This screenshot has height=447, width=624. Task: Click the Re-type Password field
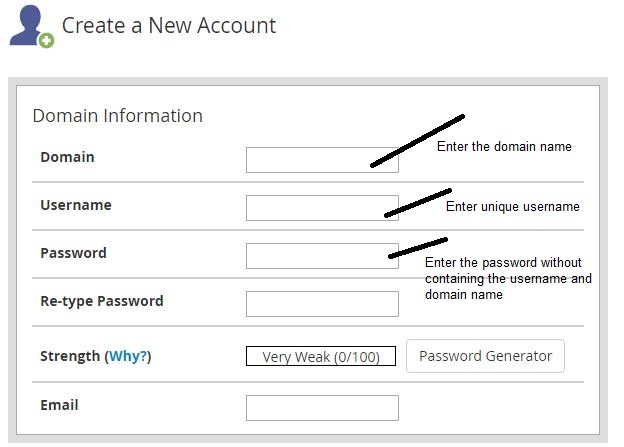(x=322, y=304)
